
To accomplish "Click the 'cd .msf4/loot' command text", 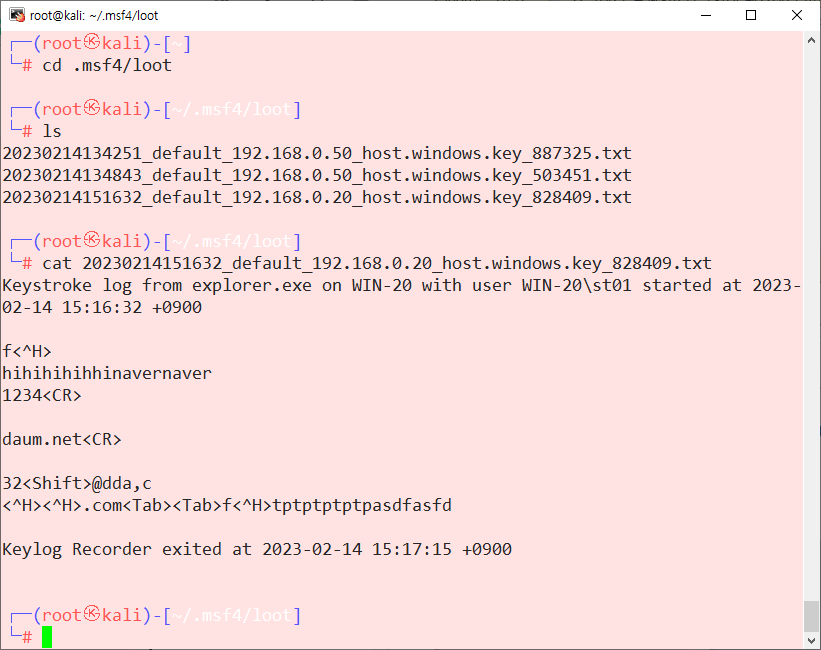I will point(107,65).
